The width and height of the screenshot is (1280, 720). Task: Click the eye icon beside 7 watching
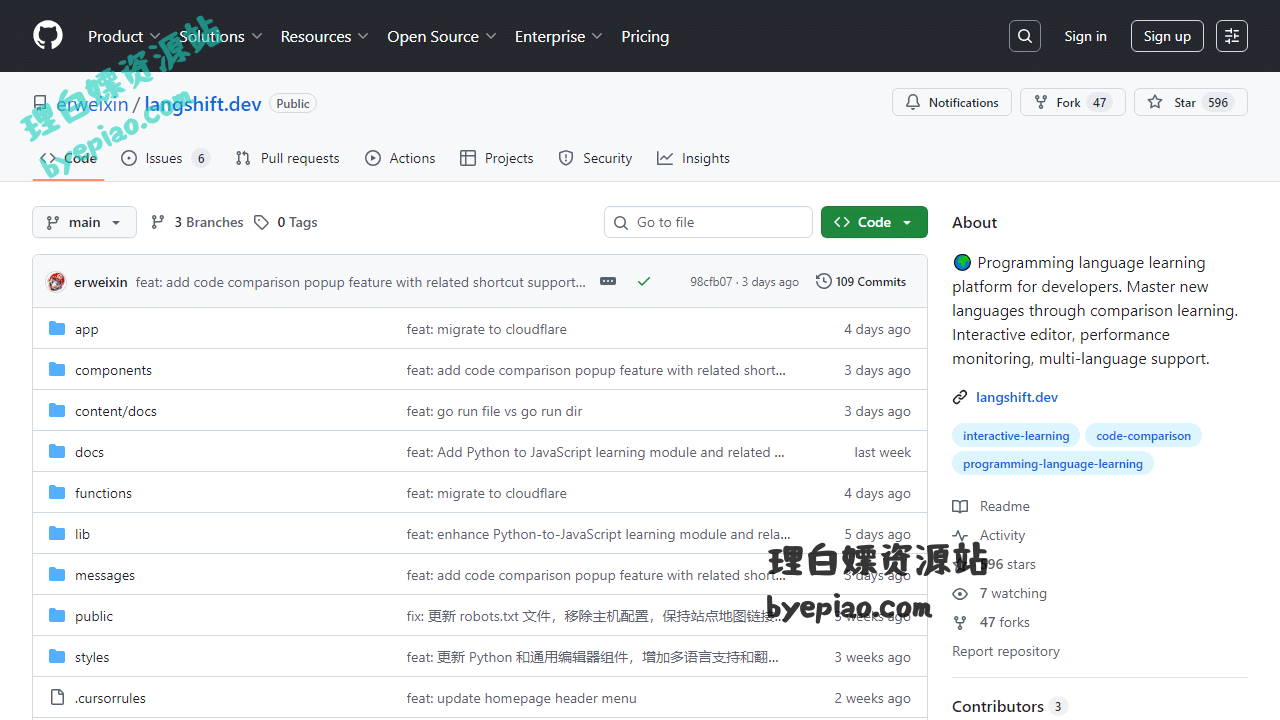[960, 593]
